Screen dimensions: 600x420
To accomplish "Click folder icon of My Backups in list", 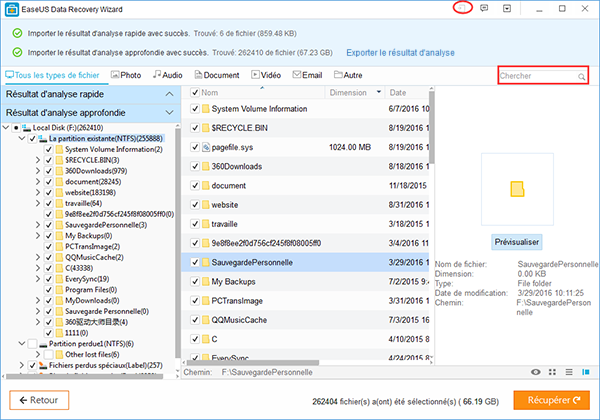I will click(x=206, y=282).
